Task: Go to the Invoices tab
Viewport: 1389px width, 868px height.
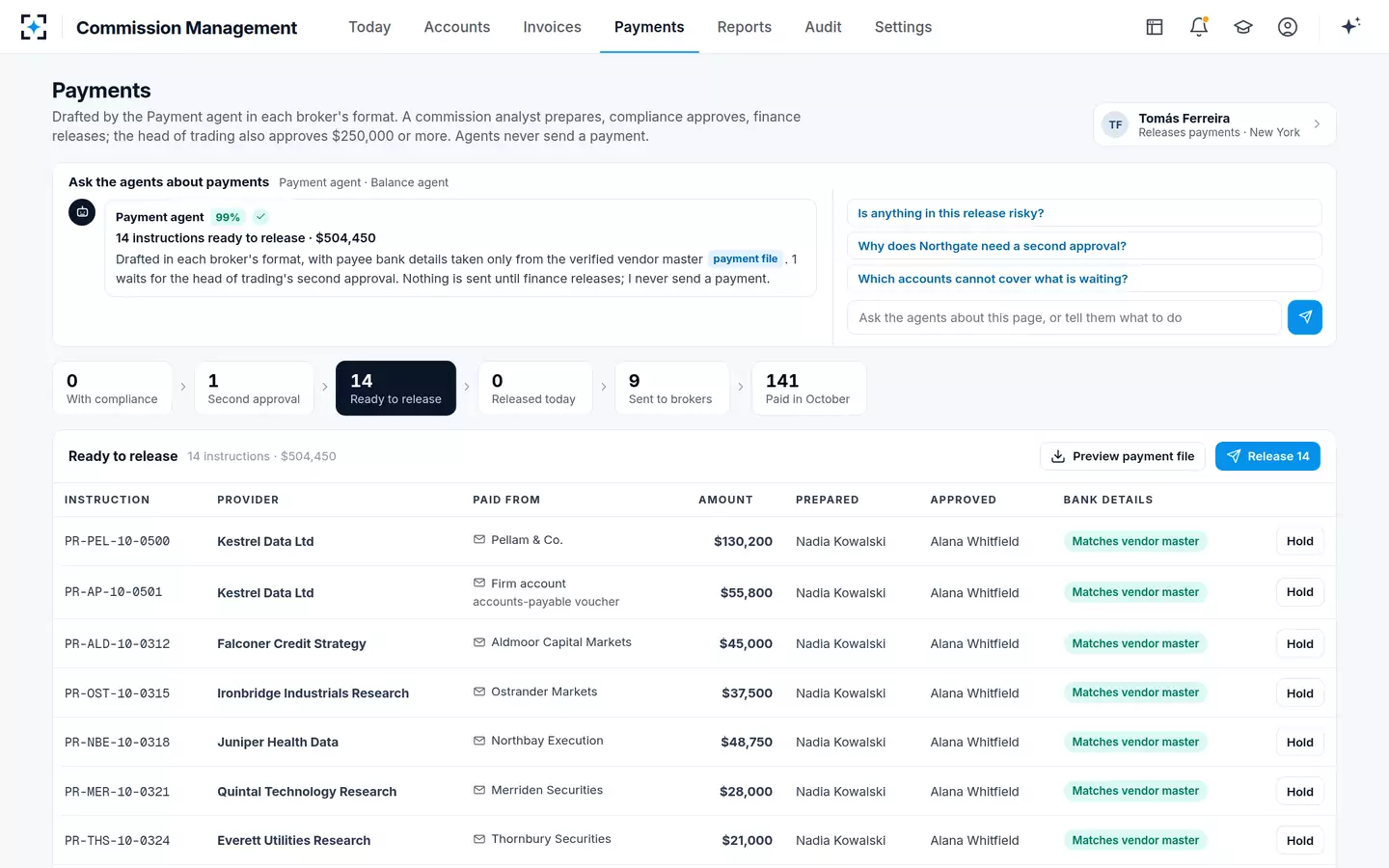Action: (x=552, y=27)
